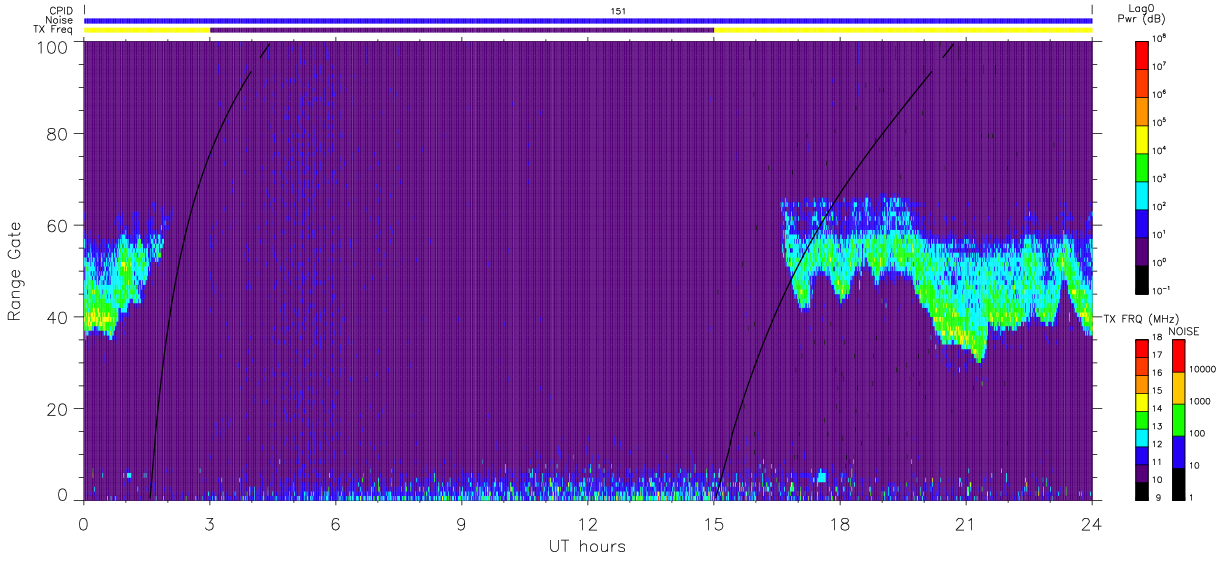Pick the green swatch in power colorbar
This screenshot has height=567, width=1228.
tap(1143, 166)
